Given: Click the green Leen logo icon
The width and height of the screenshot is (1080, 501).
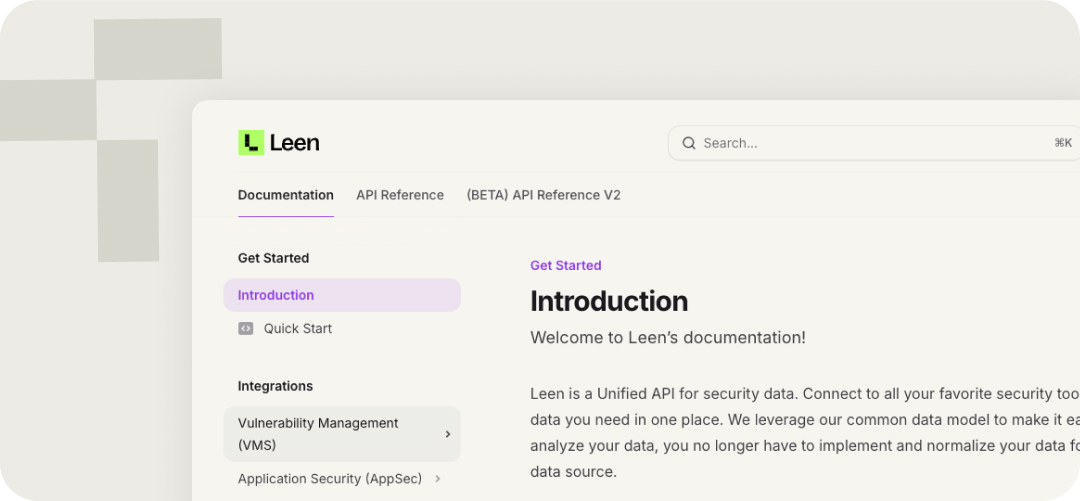Looking at the screenshot, I should click(251, 143).
